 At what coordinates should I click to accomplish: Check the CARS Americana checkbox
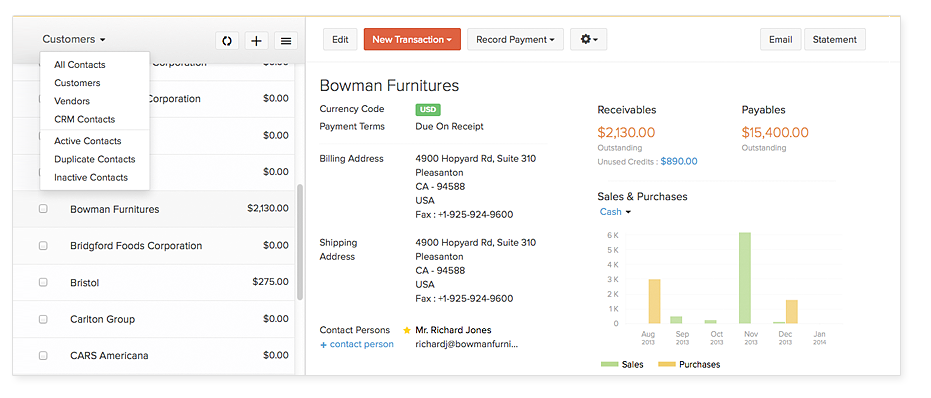pyautogui.click(x=43, y=355)
